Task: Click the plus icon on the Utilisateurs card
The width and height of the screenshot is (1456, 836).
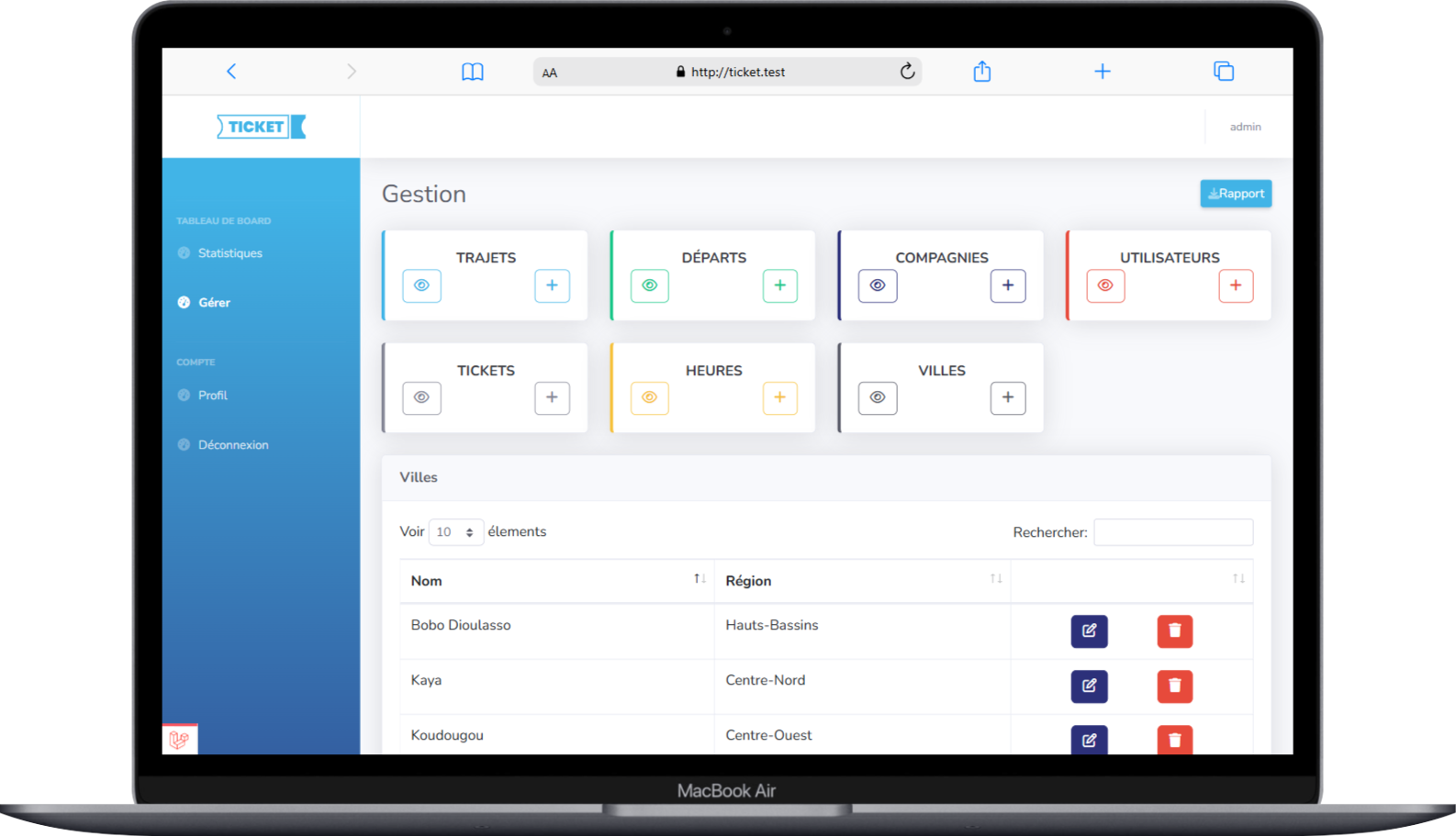Action: pyautogui.click(x=1235, y=285)
